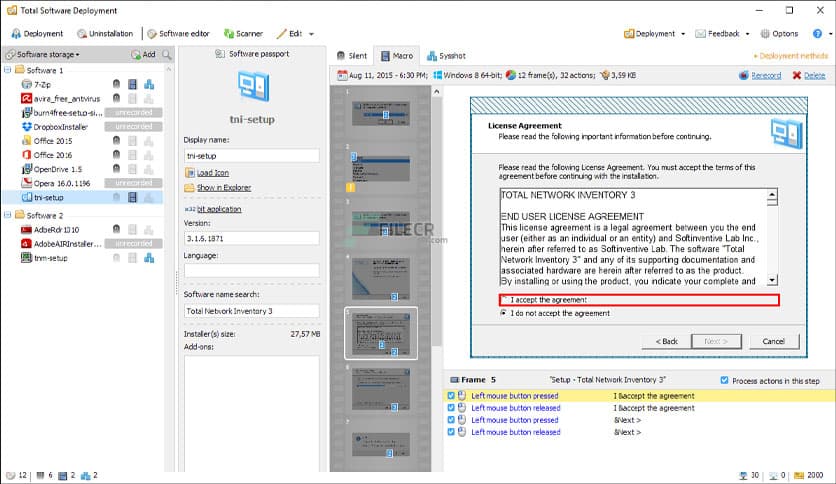Open the Uninstallation mode
The width and height of the screenshot is (836, 484).
tap(105, 34)
